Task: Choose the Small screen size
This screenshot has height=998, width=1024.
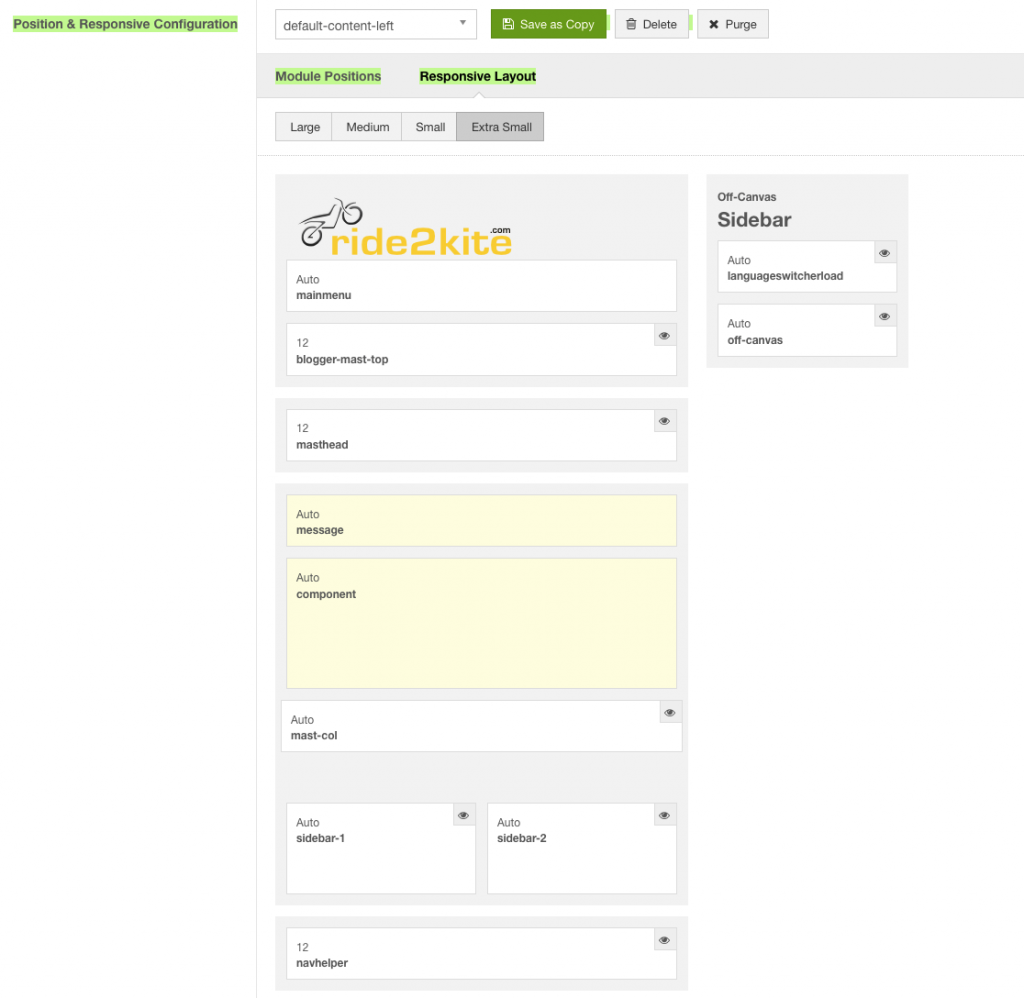Action: coord(430,127)
